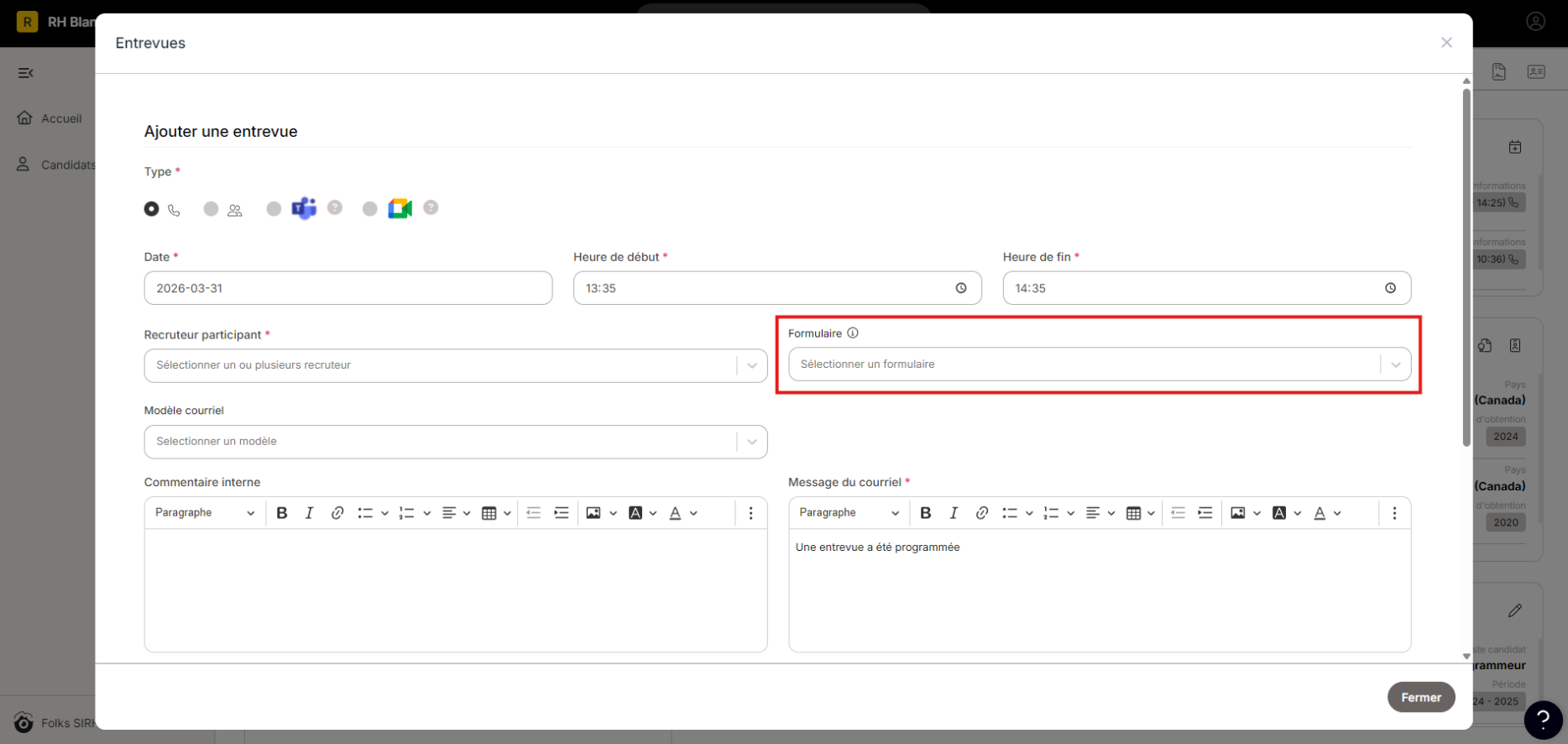Click the calendar icon in background panel
This screenshot has width=1568, height=744.
tap(1515, 147)
